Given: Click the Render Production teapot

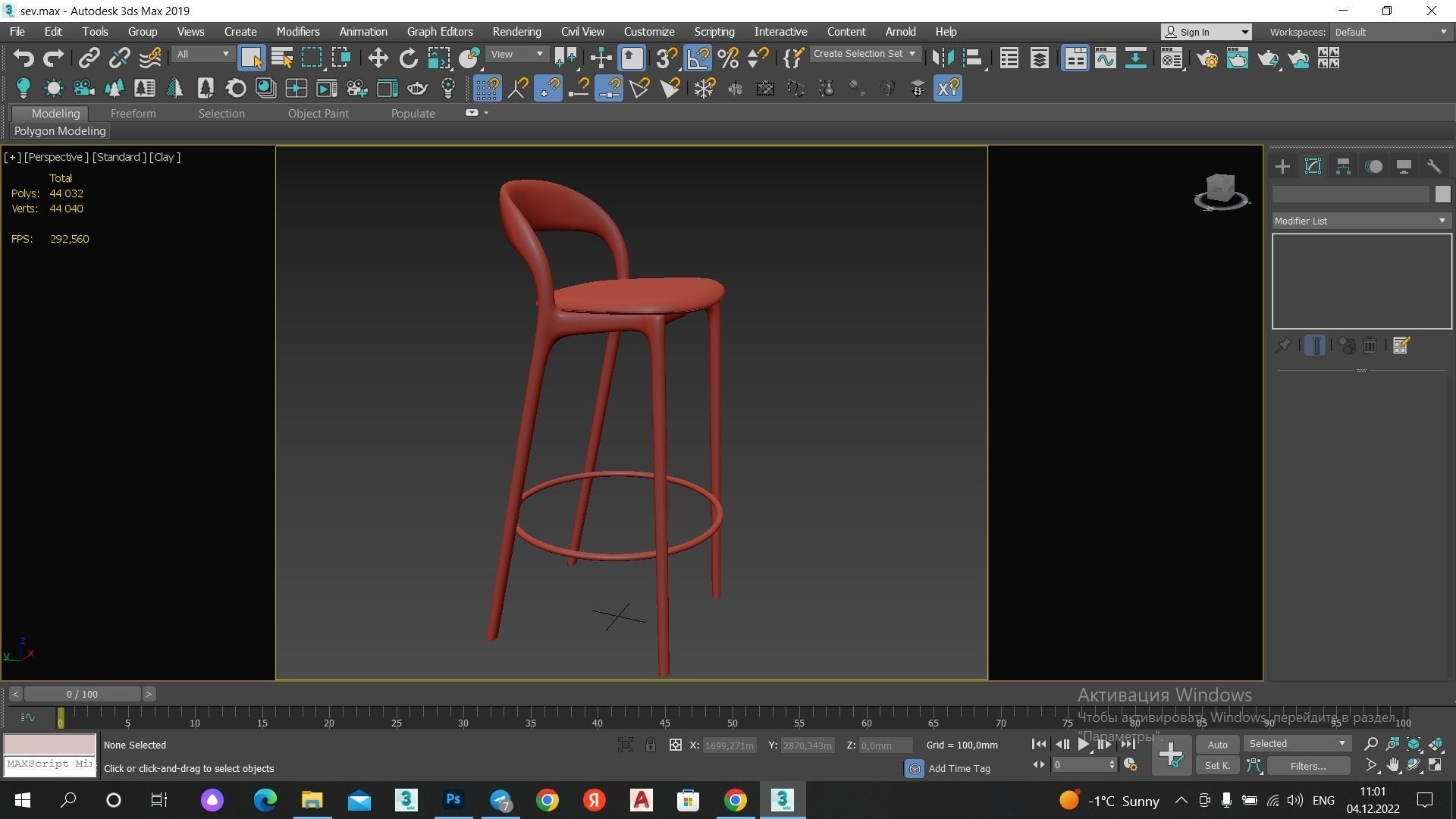Looking at the screenshot, I should coord(1268,58).
